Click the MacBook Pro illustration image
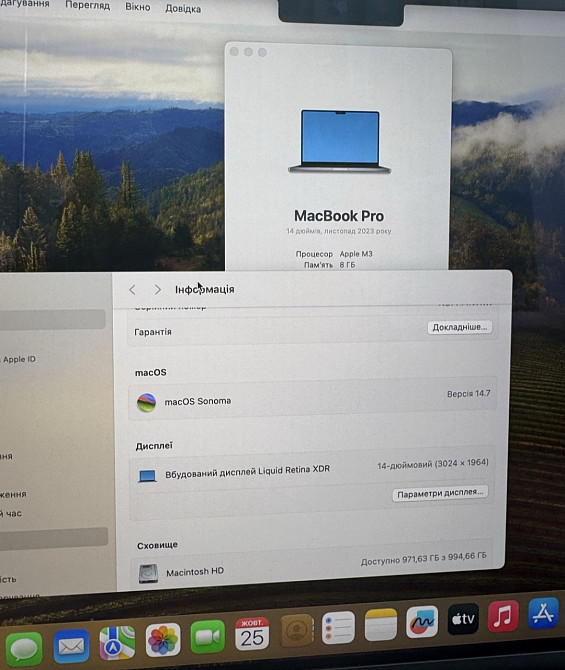Viewport: 565px width, 670px height. (x=340, y=141)
